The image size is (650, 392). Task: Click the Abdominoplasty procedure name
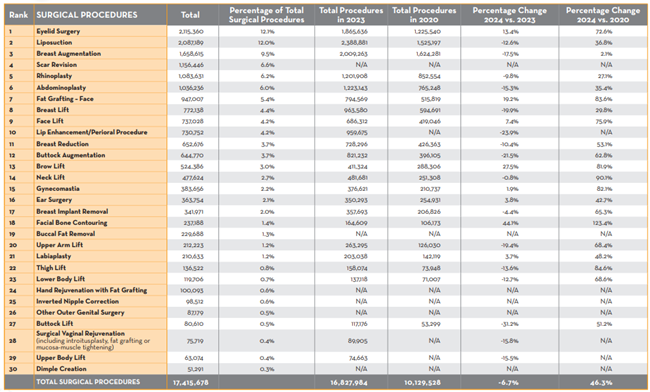click(61, 88)
